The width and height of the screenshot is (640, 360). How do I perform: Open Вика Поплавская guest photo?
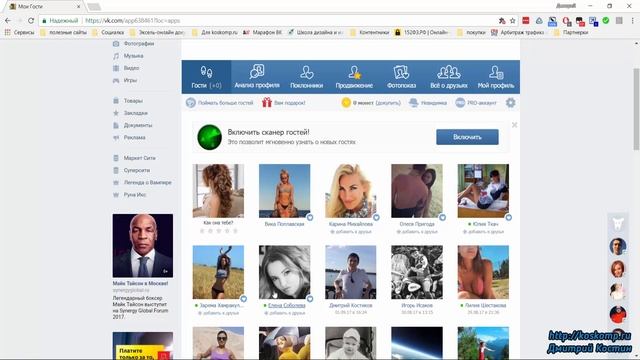[284, 191]
